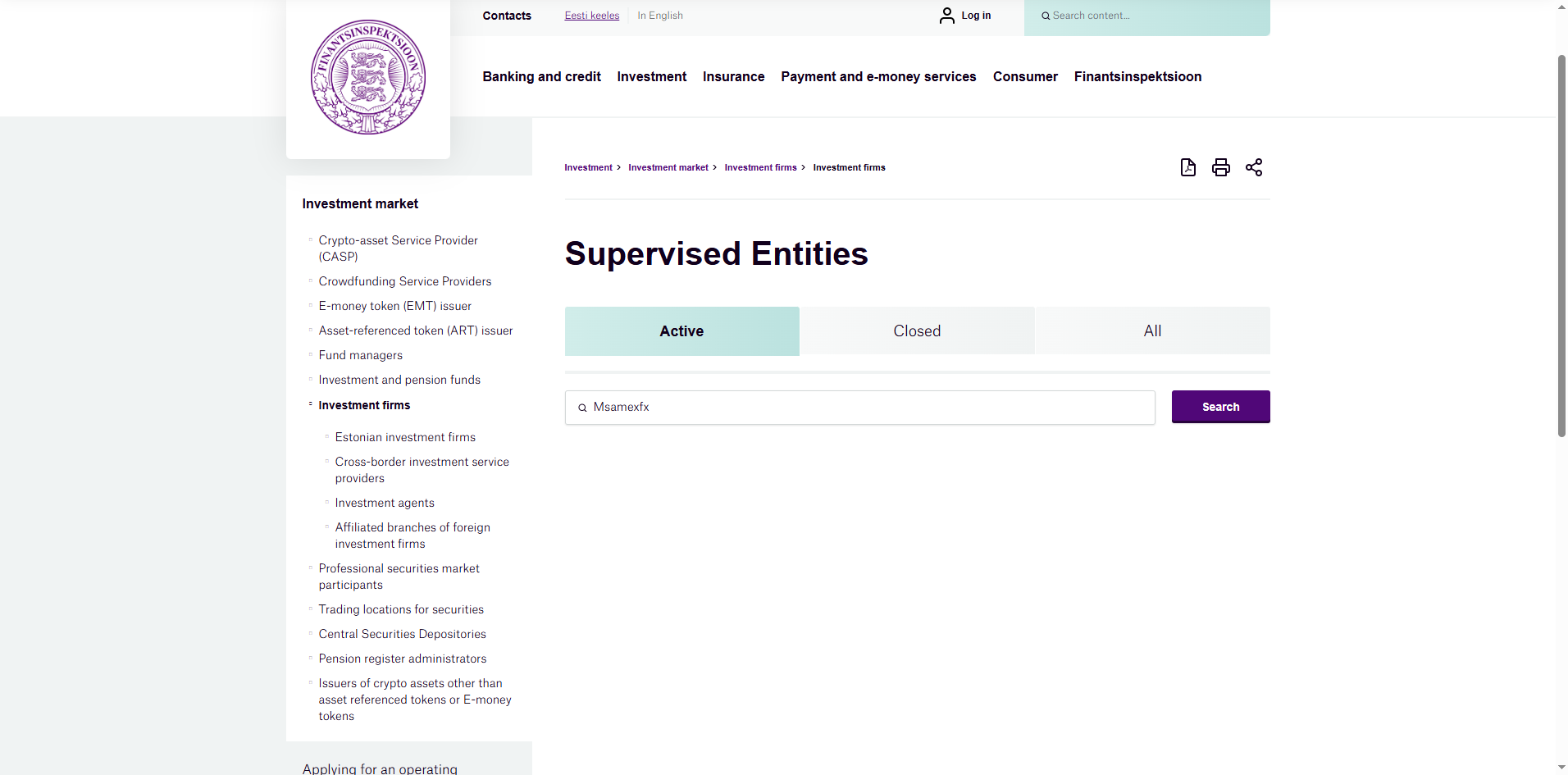Click the PDF download icon
This screenshot has width=1568, height=775.
coord(1187,167)
